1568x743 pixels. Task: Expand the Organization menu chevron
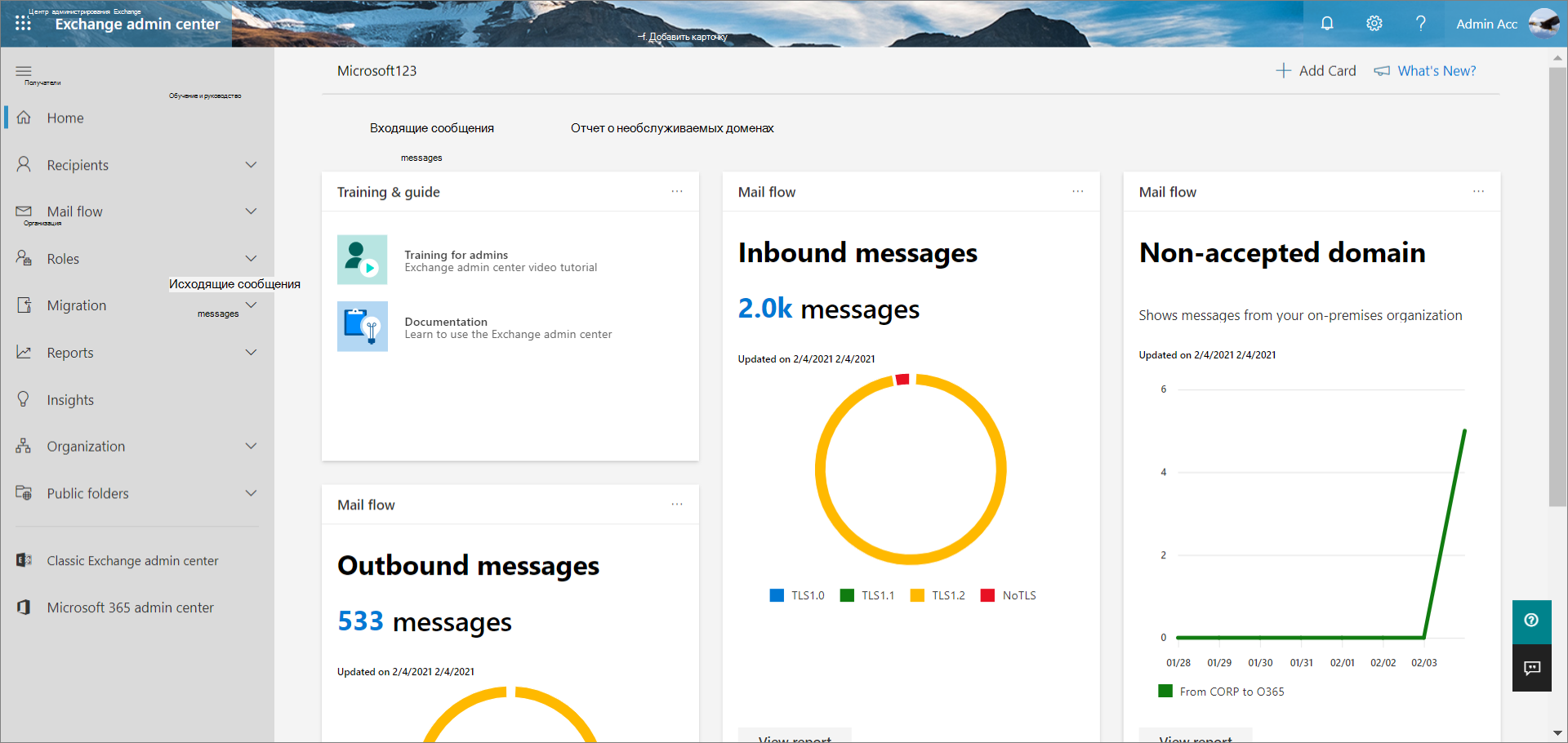[252, 446]
